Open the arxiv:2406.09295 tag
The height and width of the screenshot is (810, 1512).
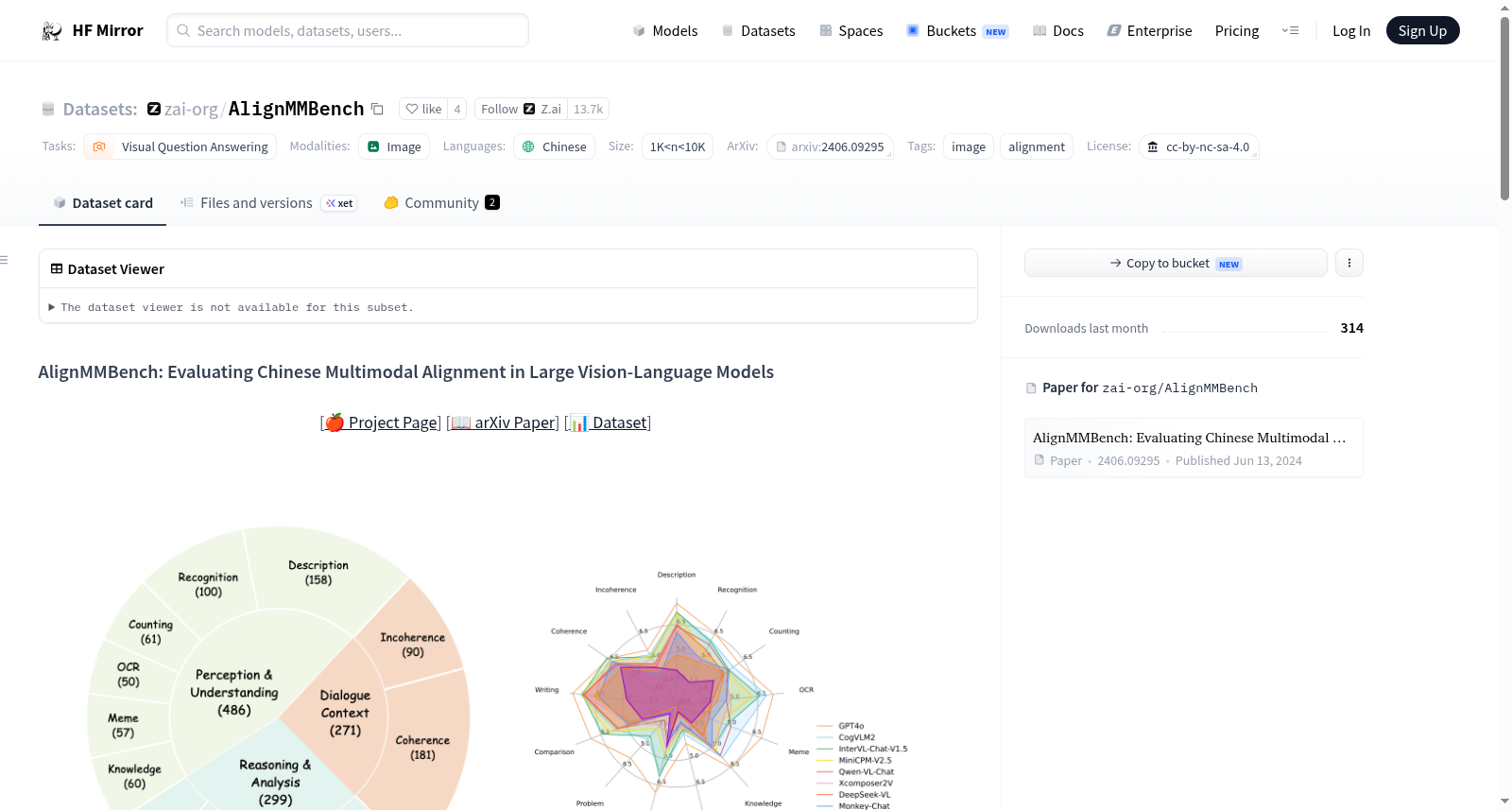point(830,146)
